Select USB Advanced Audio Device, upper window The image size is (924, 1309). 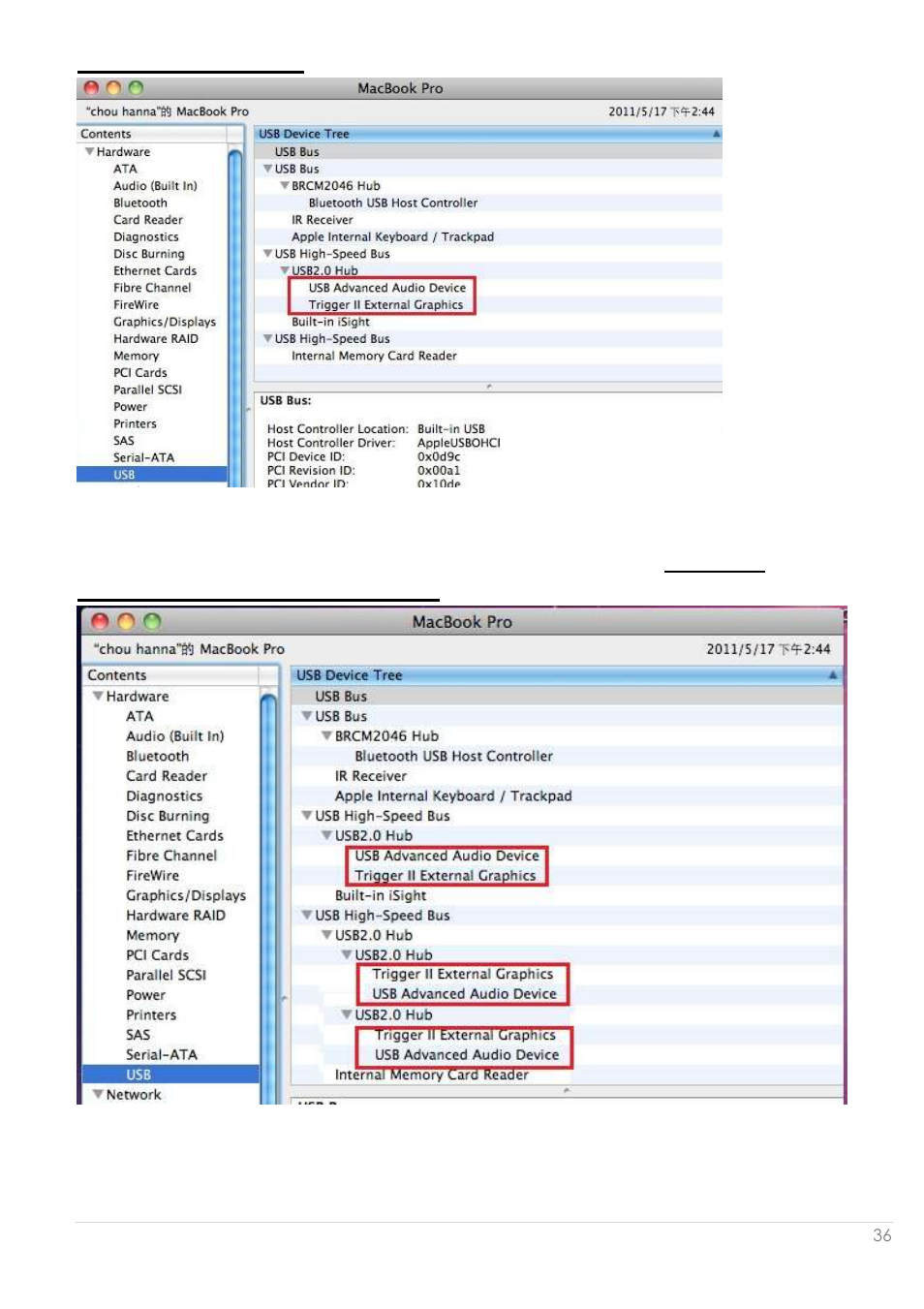coord(387,288)
